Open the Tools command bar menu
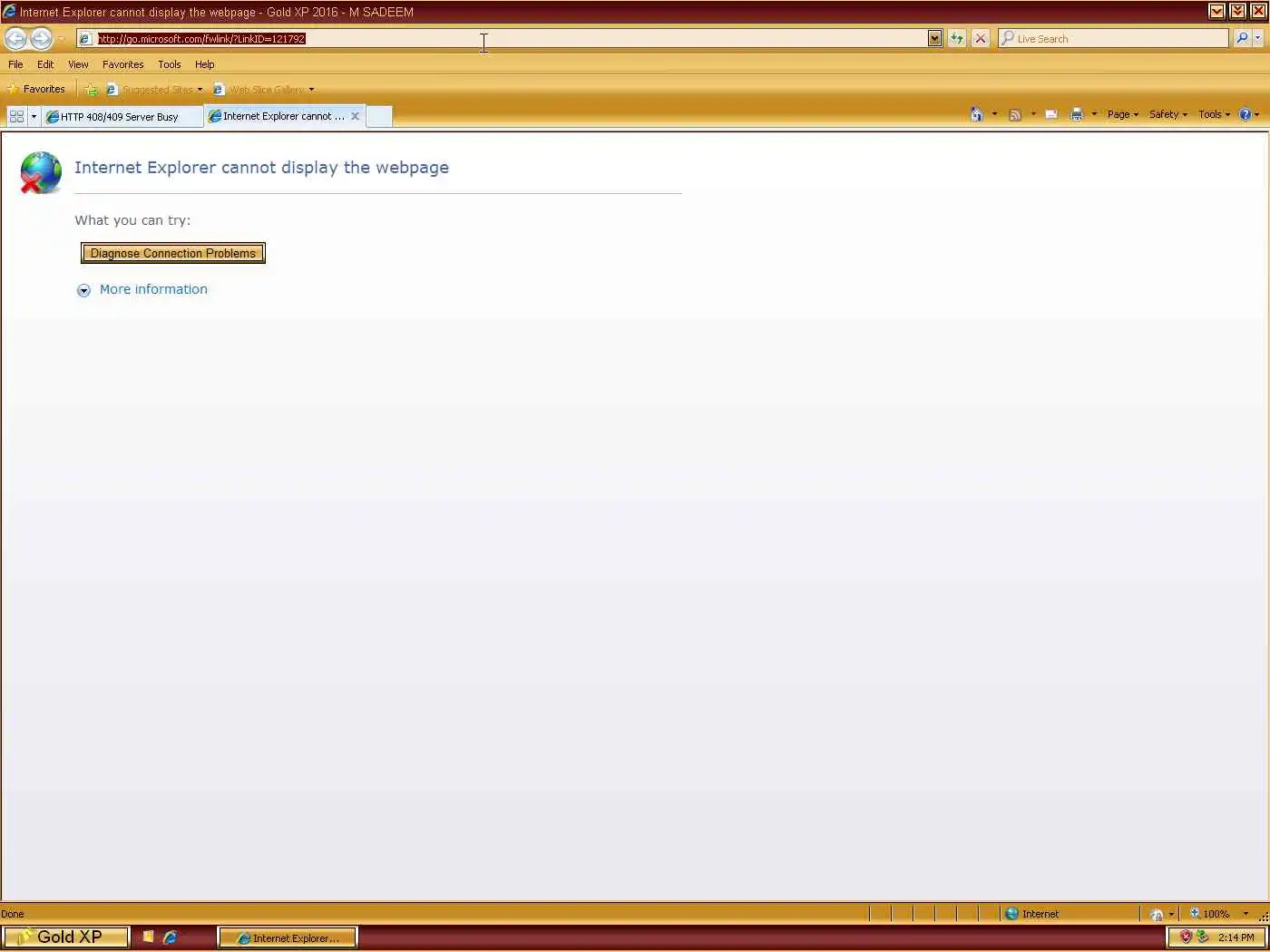The height and width of the screenshot is (952, 1270). pos(1214,114)
